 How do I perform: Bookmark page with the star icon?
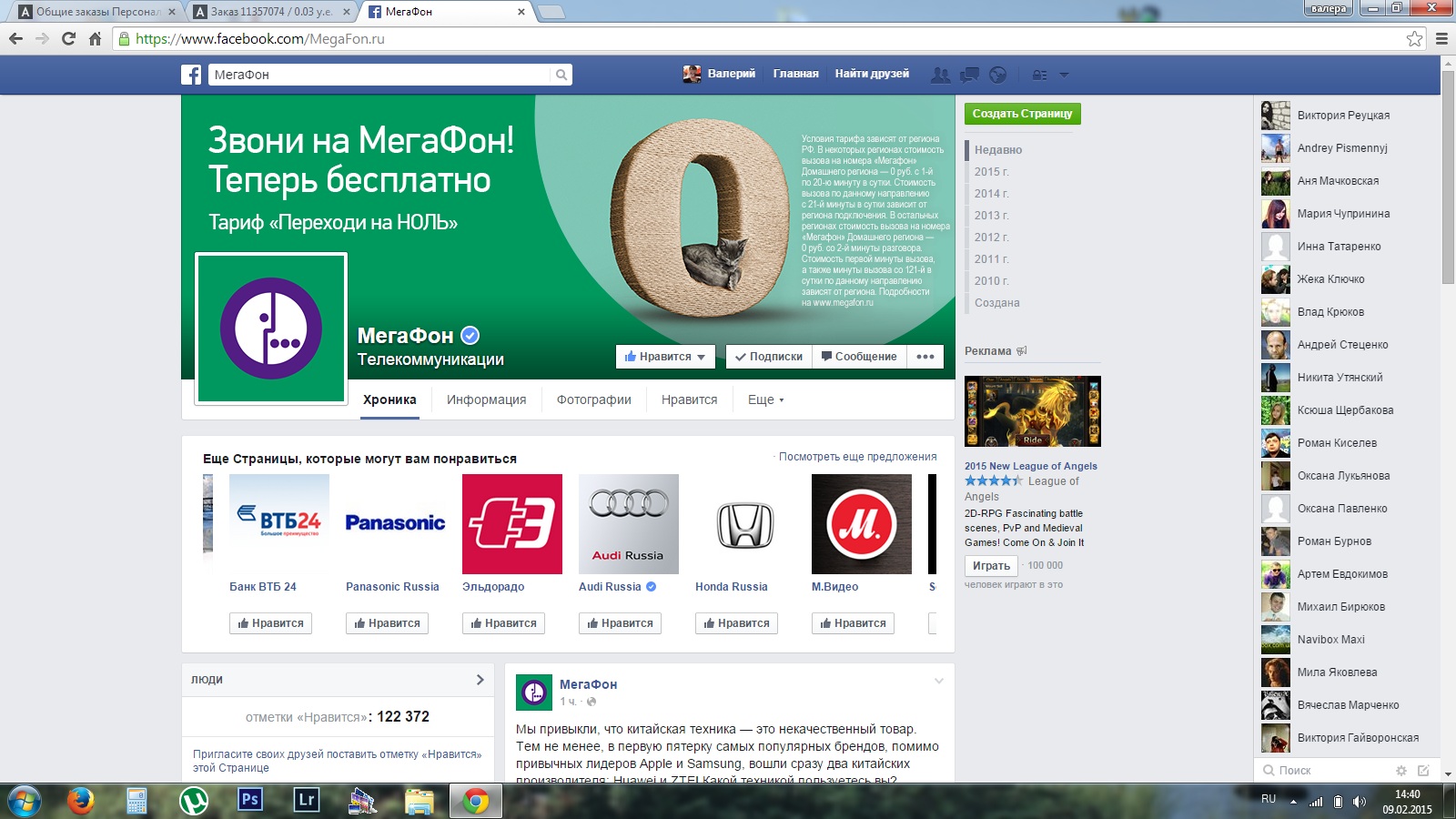pos(1414,38)
